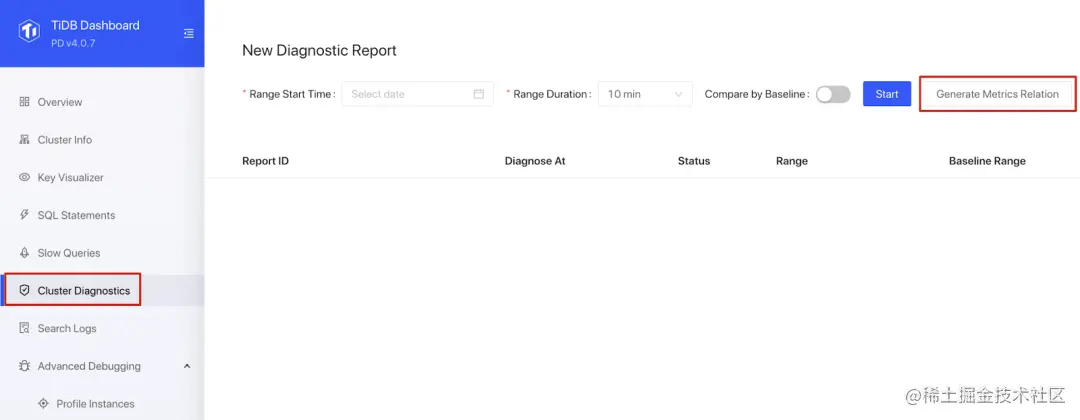Viewport: 1080px width, 420px height.
Task: Open Profile Instances submenu item
Action: click(x=102, y=404)
